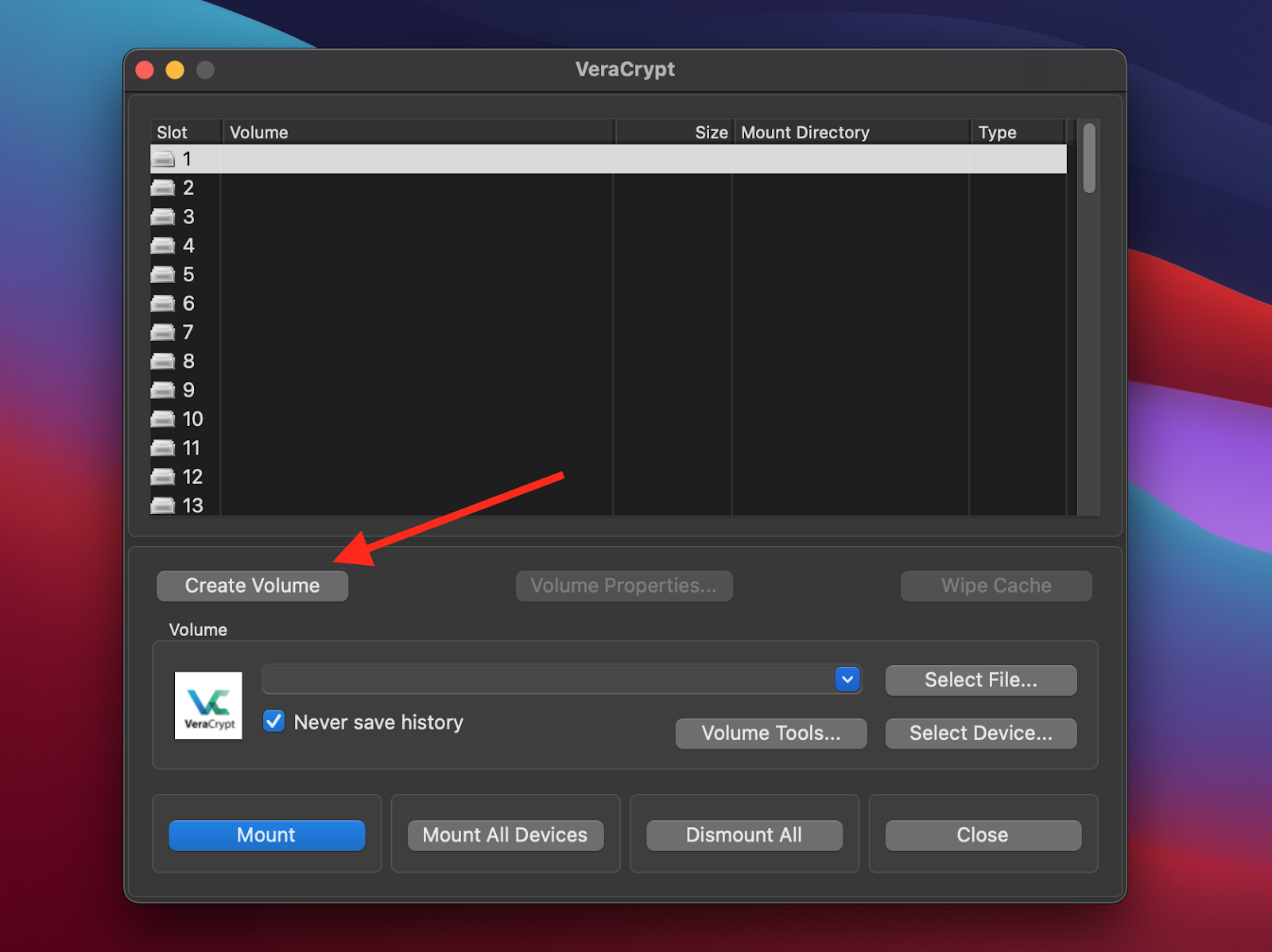Select slot number 12 label
1272x952 pixels.
click(192, 477)
